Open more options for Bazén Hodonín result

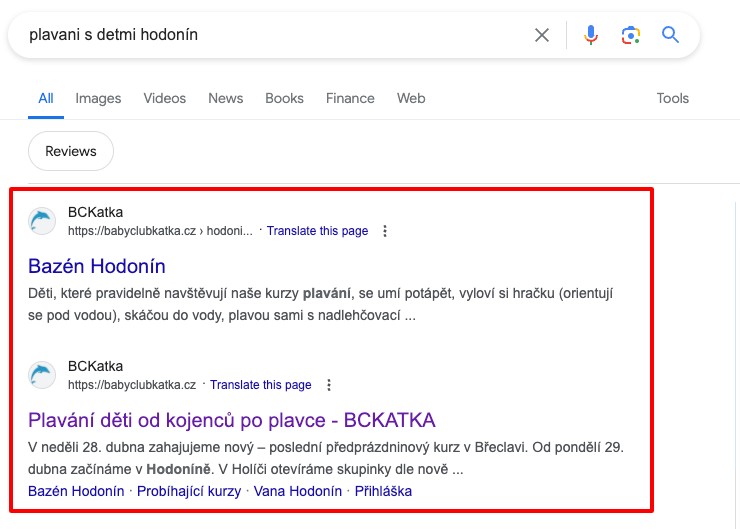pos(385,231)
